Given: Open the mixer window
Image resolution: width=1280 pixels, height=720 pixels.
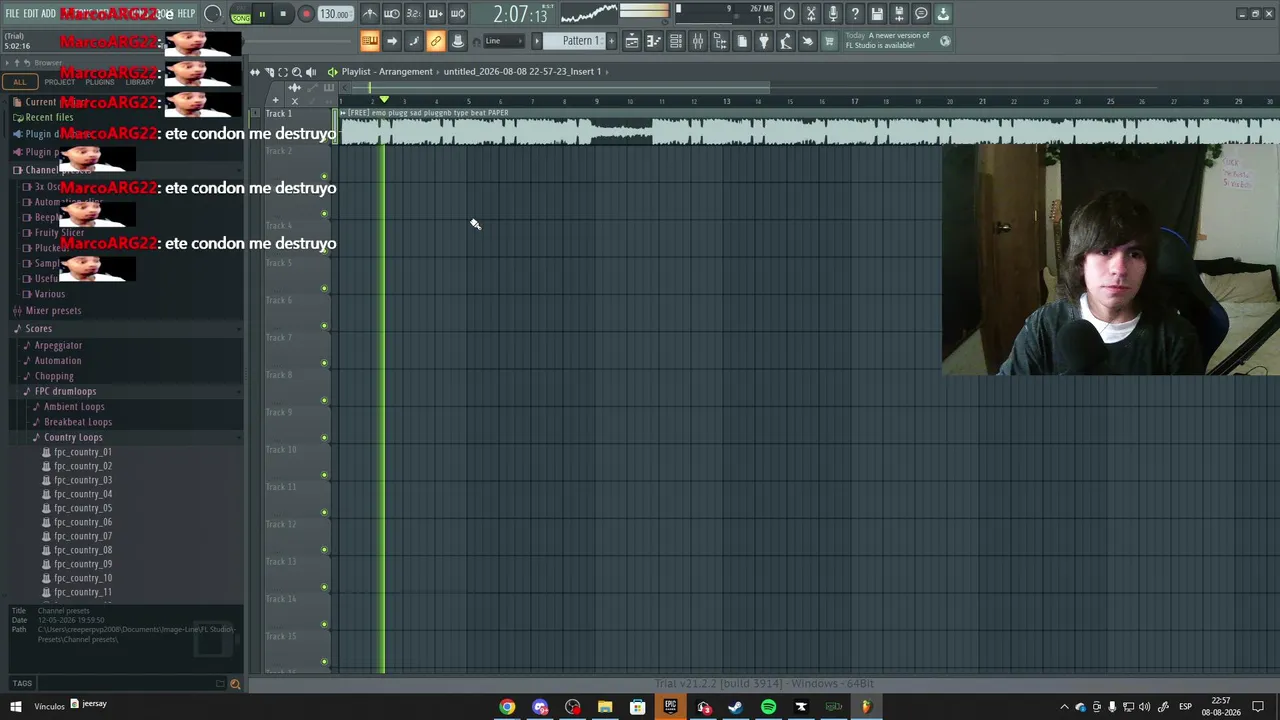Looking at the screenshot, I should pyautogui.click(x=698, y=41).
